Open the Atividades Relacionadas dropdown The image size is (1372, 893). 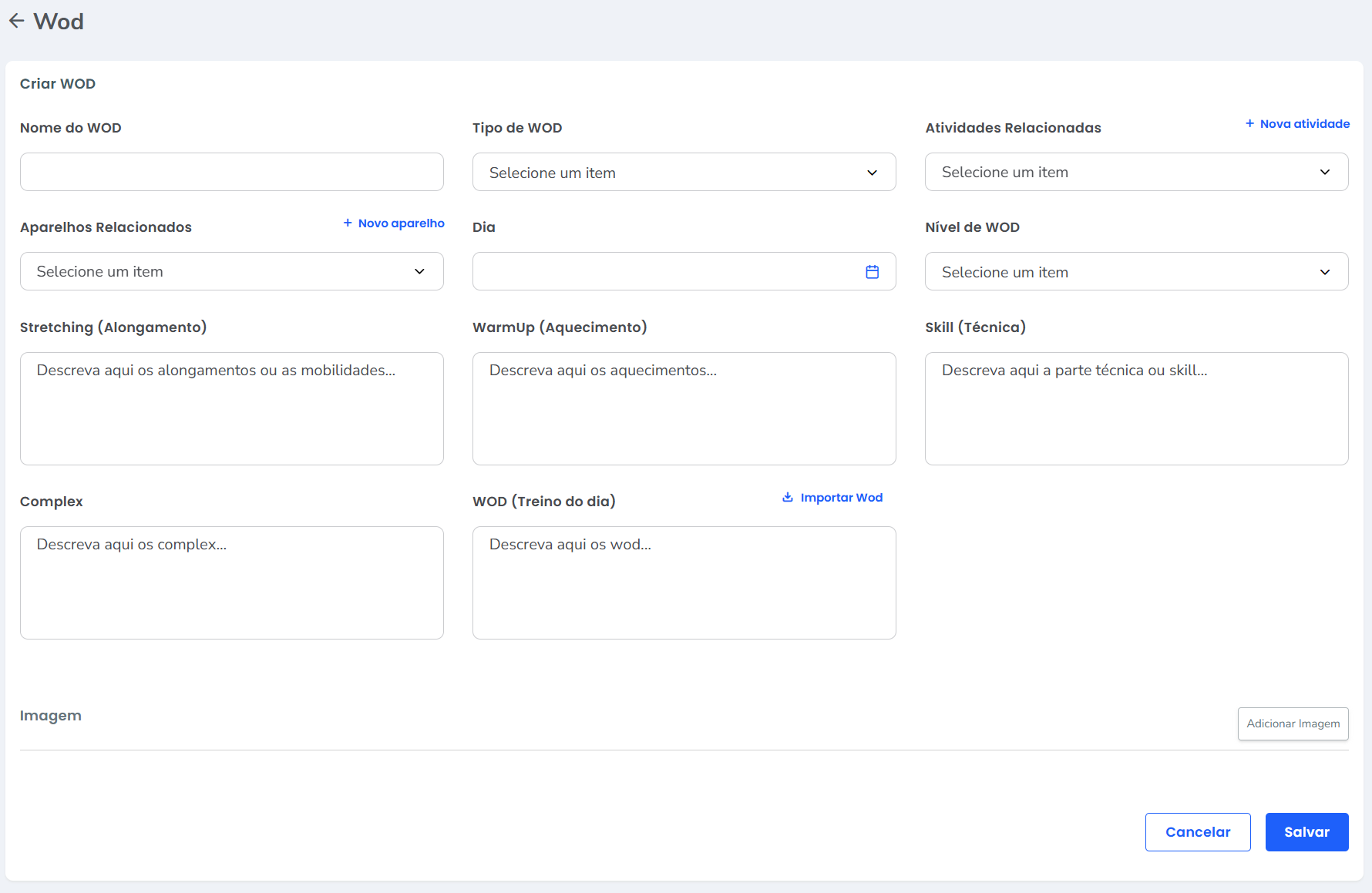pos(1136,172)
